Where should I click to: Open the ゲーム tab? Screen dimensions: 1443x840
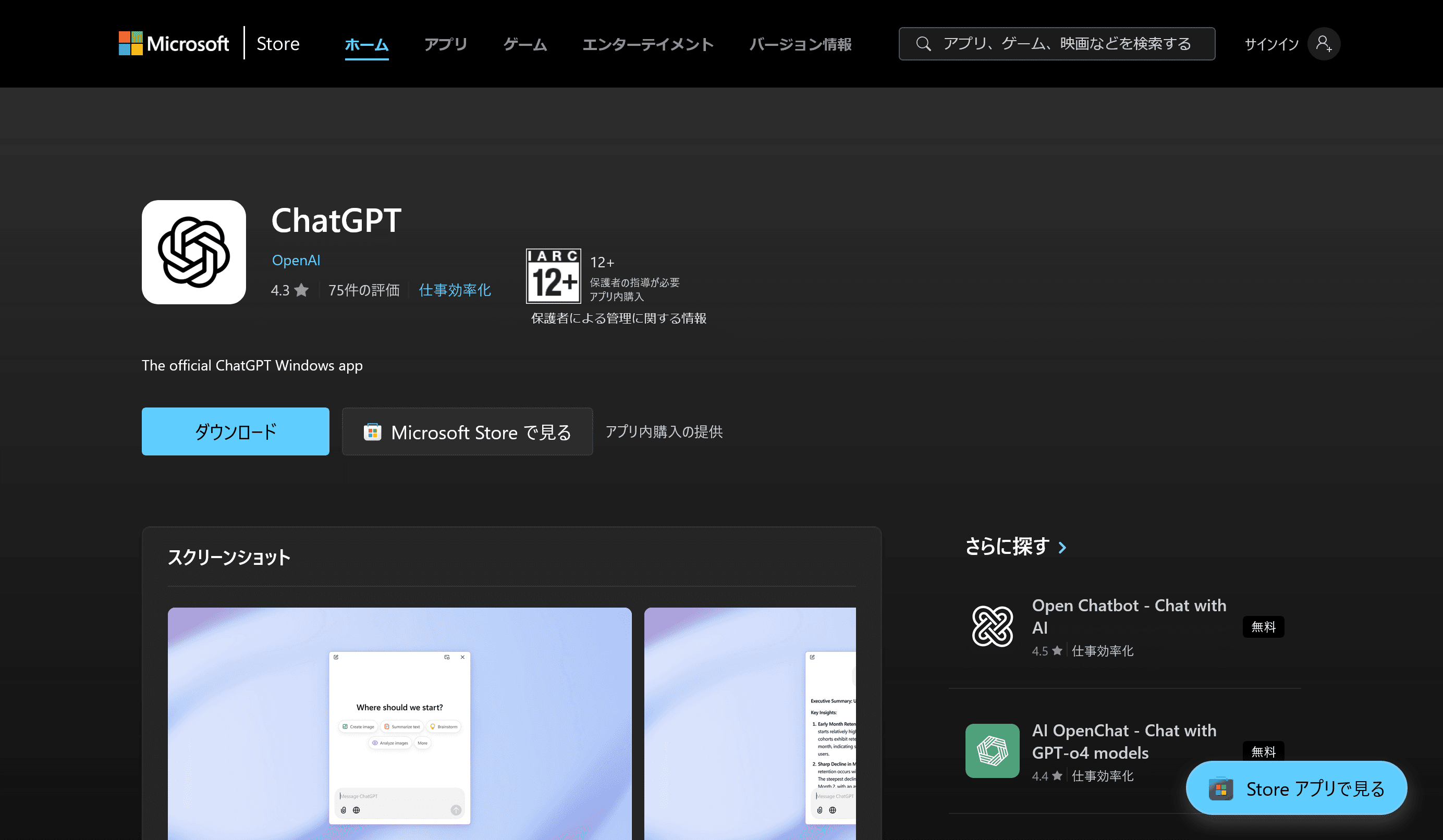click(525, 44)
